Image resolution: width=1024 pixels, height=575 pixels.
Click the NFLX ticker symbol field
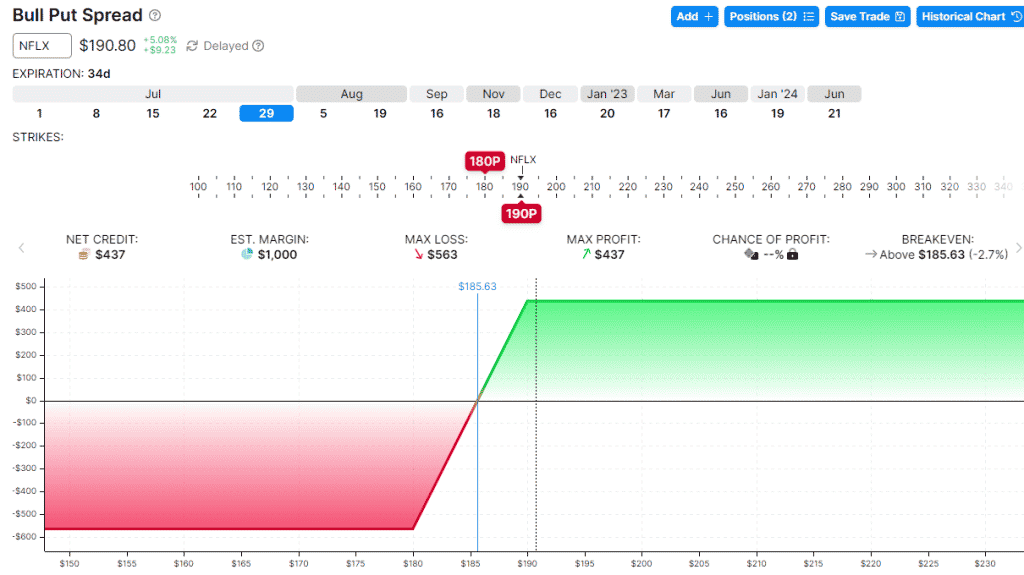(x=42, y=46)
